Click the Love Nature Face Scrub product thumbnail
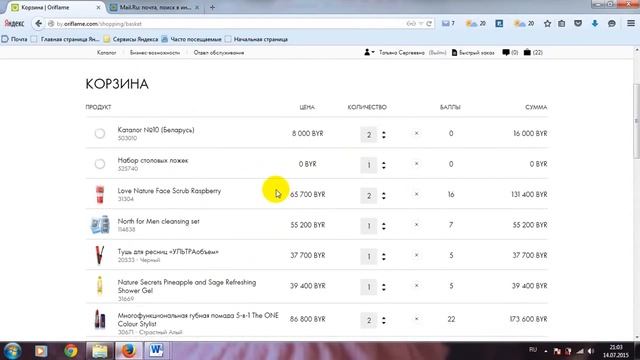The width and height of the screenshot is (640, 360). (100, 194)
